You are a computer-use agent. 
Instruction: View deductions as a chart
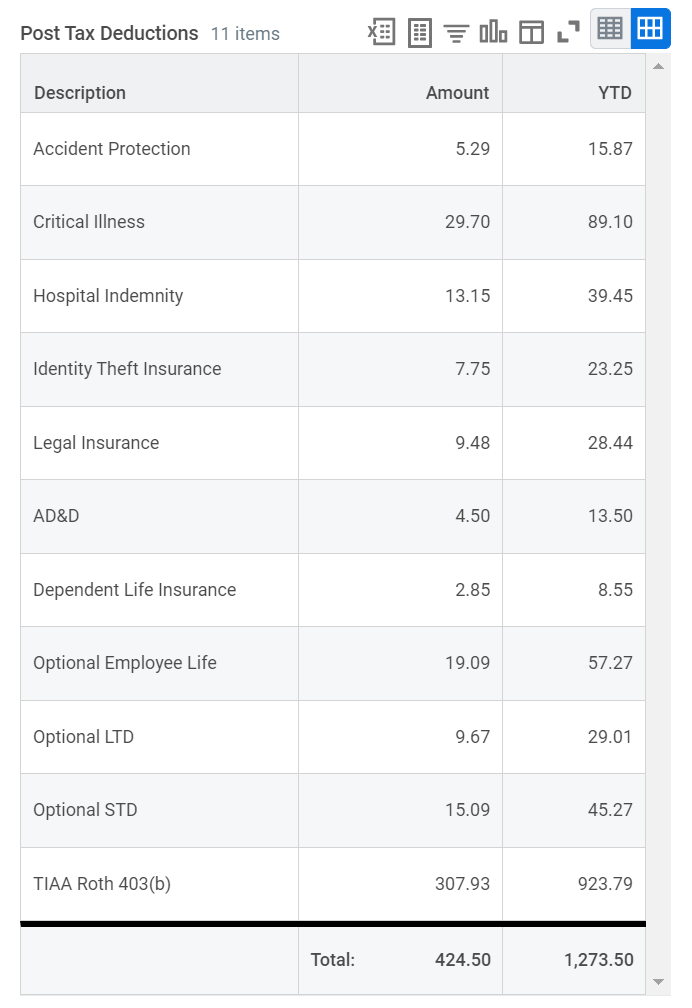494,31
